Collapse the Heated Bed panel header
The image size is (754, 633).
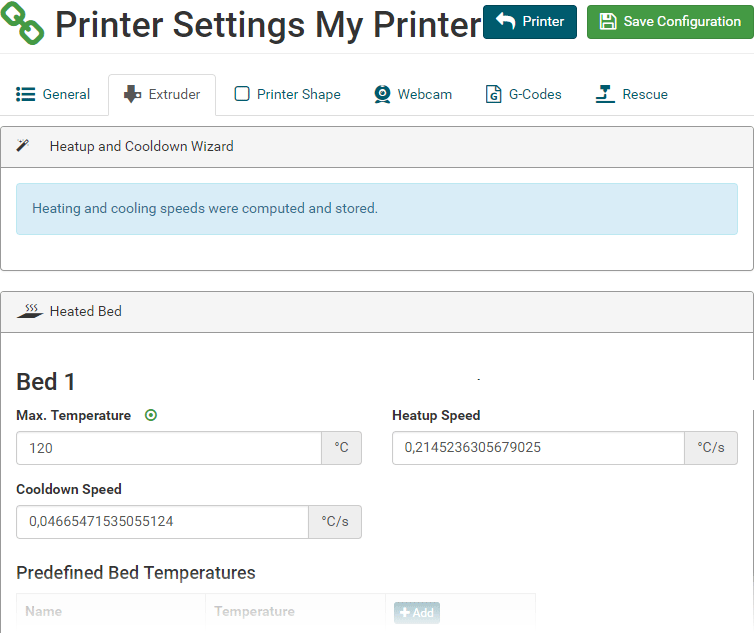(377, 312)
